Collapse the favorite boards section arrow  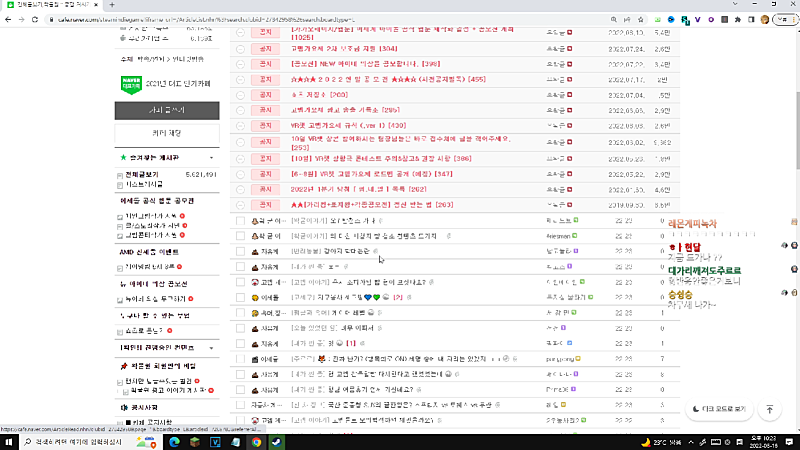[x=211, y=158]
